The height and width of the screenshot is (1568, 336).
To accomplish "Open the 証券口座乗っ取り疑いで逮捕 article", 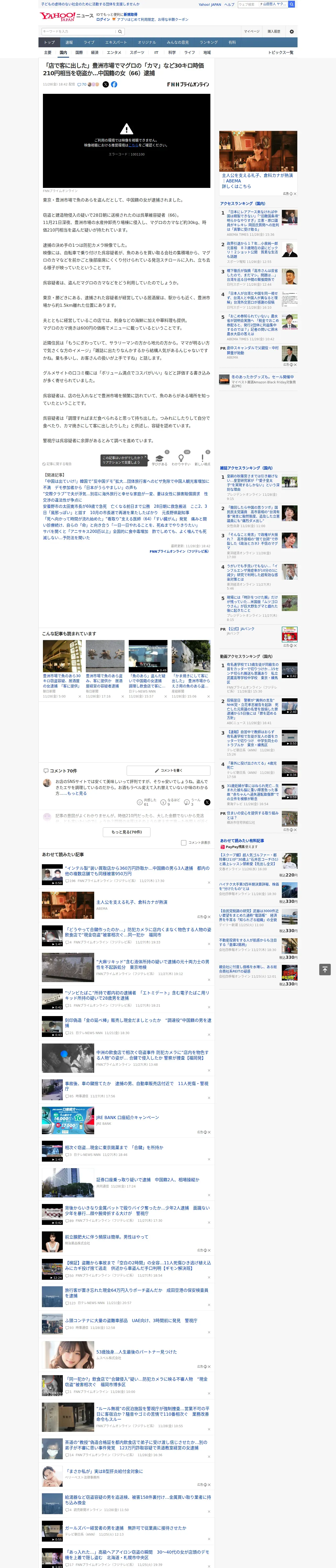I will point(147,1179).
